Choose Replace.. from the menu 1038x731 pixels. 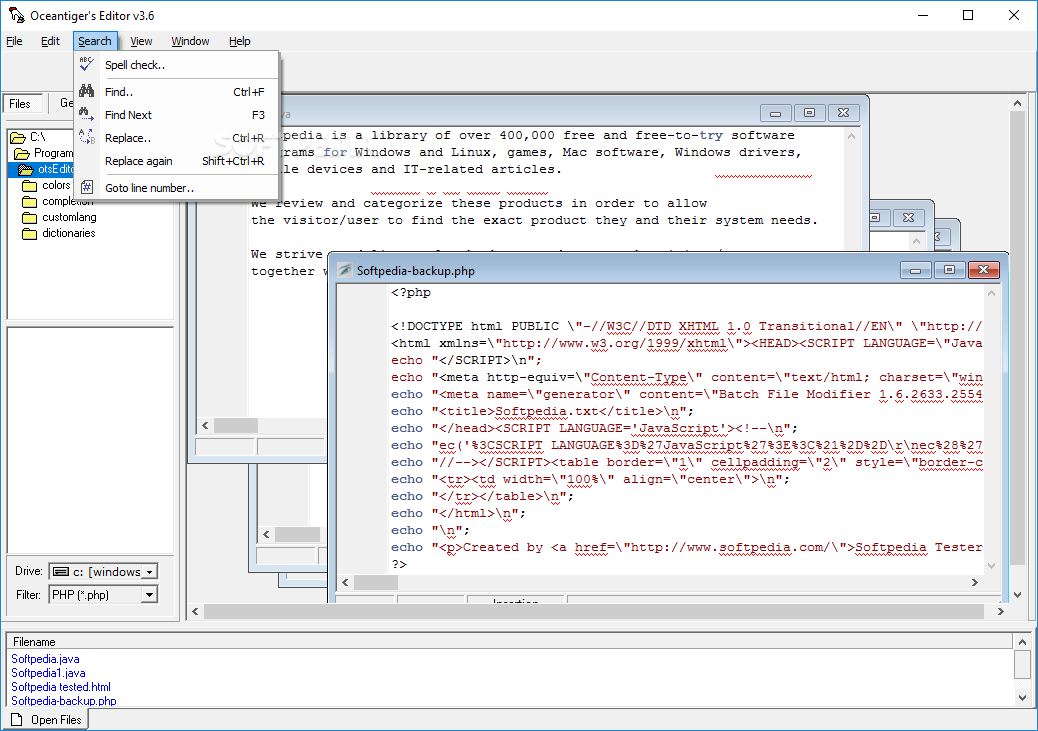[176, 138]
